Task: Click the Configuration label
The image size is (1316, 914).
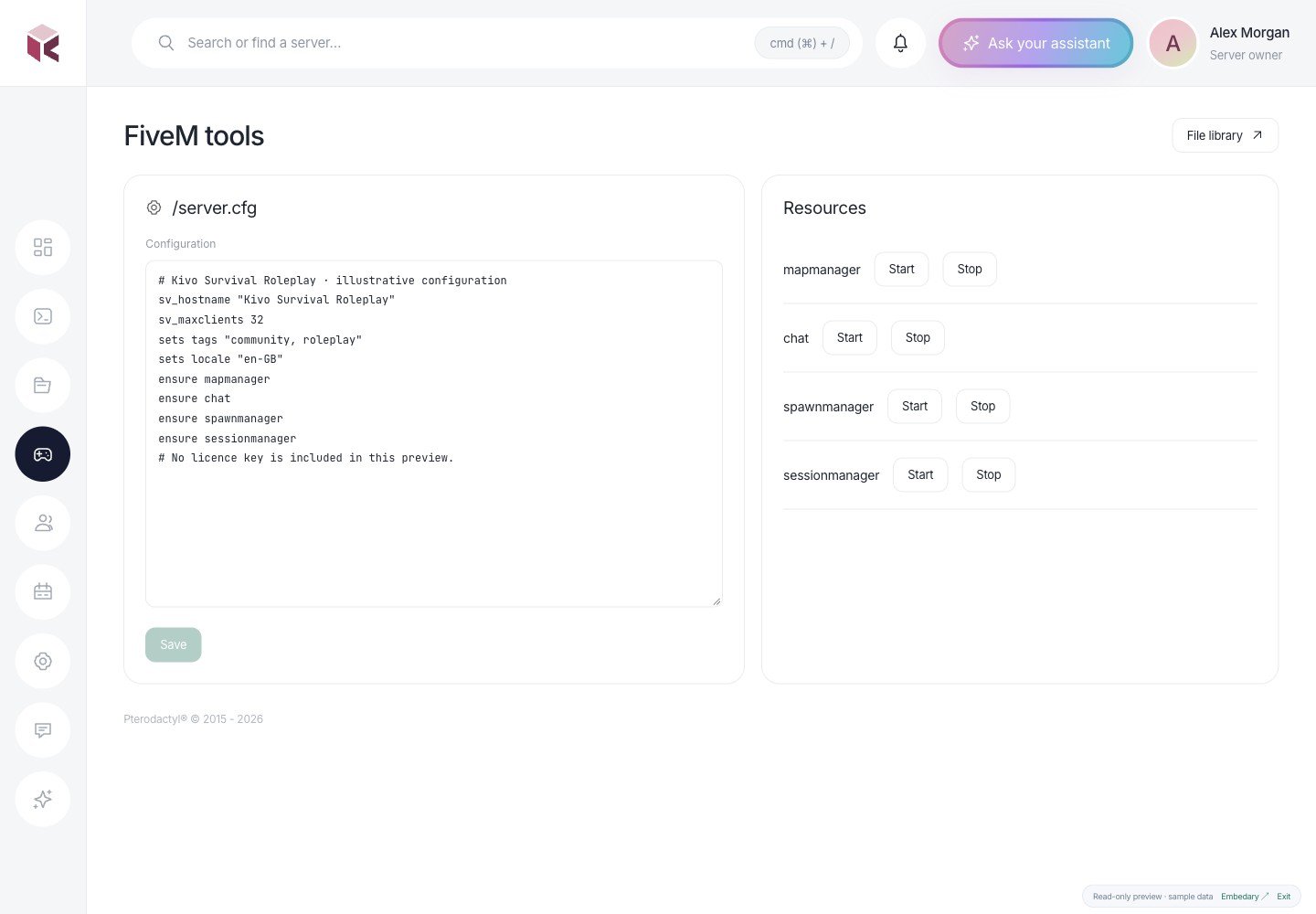Action: coord(181,244)
